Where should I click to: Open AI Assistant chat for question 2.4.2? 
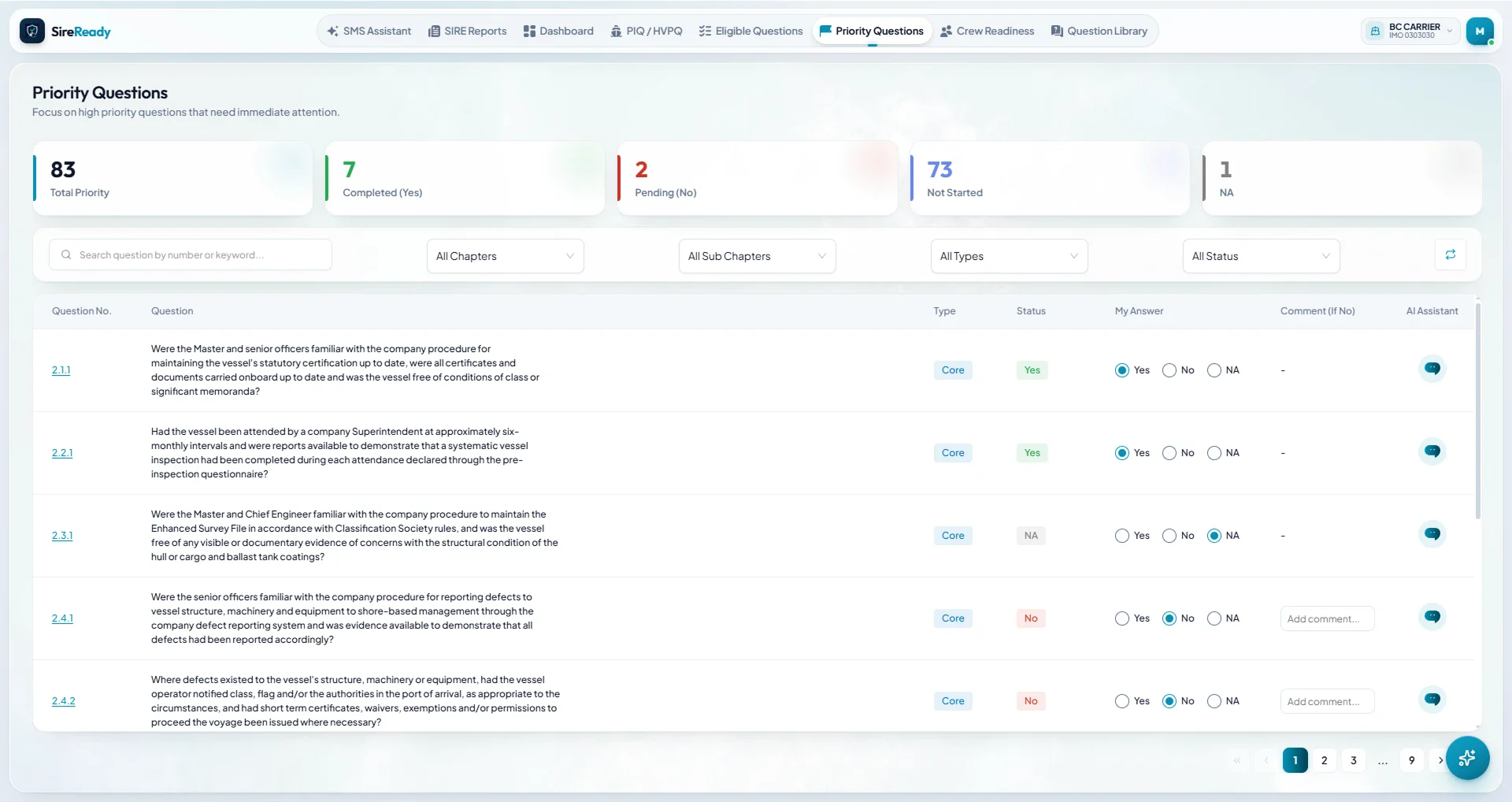pos(1432,700)
